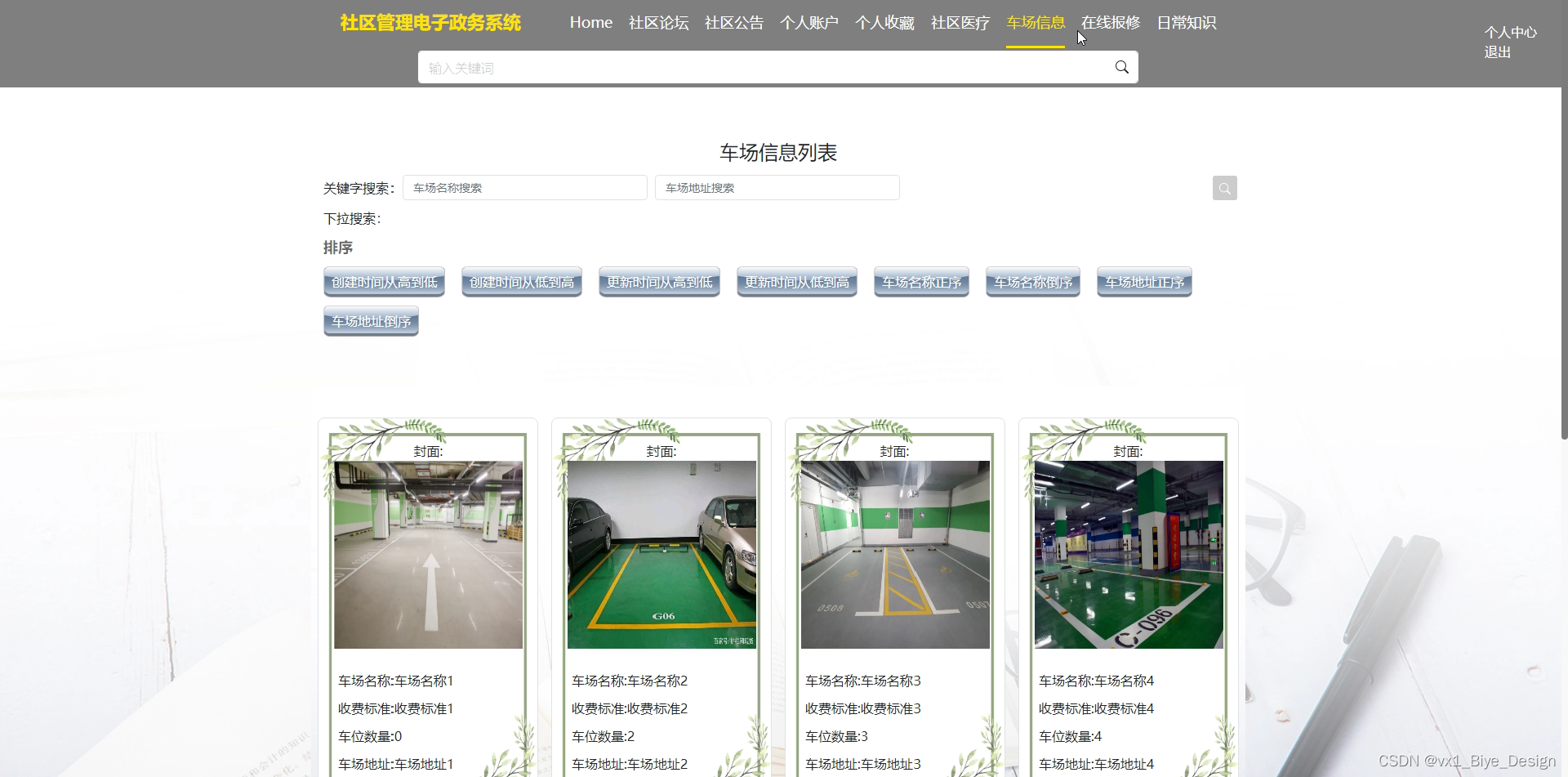Click the 车场名称搜索 input
Image resolution: width=1568 pixels, height=777 pixels.
tap(525, 188)
